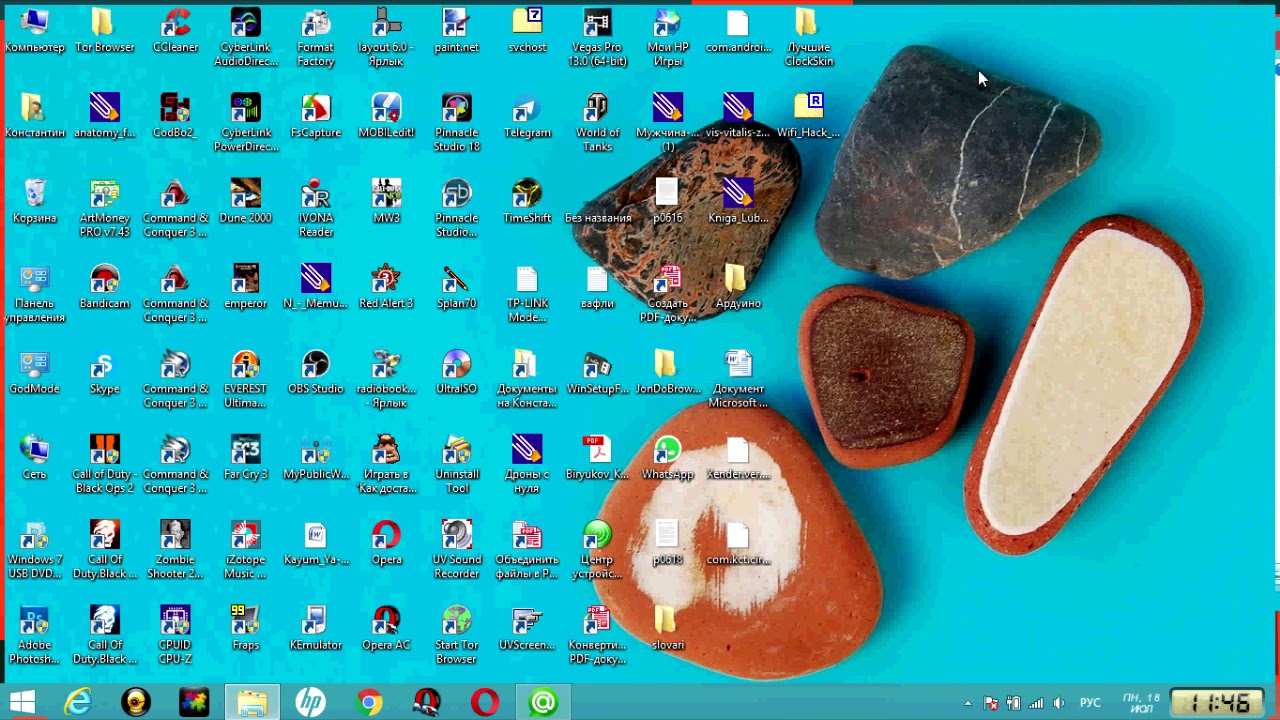Open the red Opera taskbar icon
1280x720 pixels.
click(x=485, y=702)
